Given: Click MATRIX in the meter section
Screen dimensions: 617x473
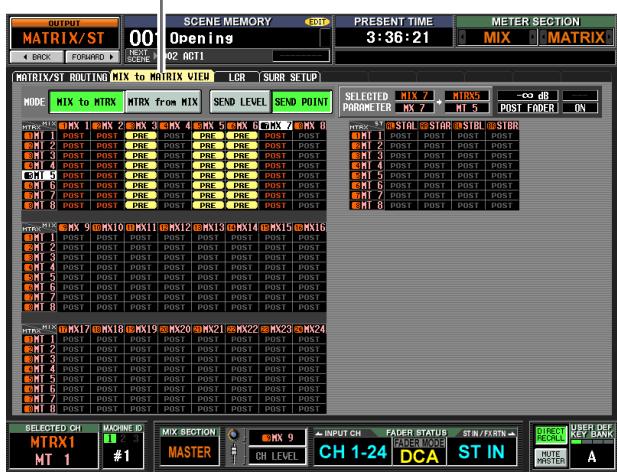Looking at the screenshot, I should tap(576, 38).
